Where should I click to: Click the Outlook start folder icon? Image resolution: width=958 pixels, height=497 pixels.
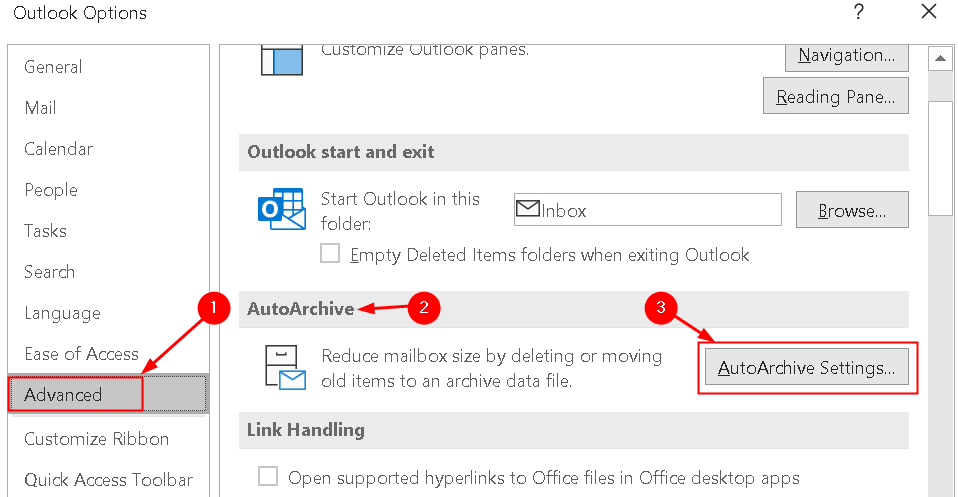pyautogui.click(x=281, y=209)
